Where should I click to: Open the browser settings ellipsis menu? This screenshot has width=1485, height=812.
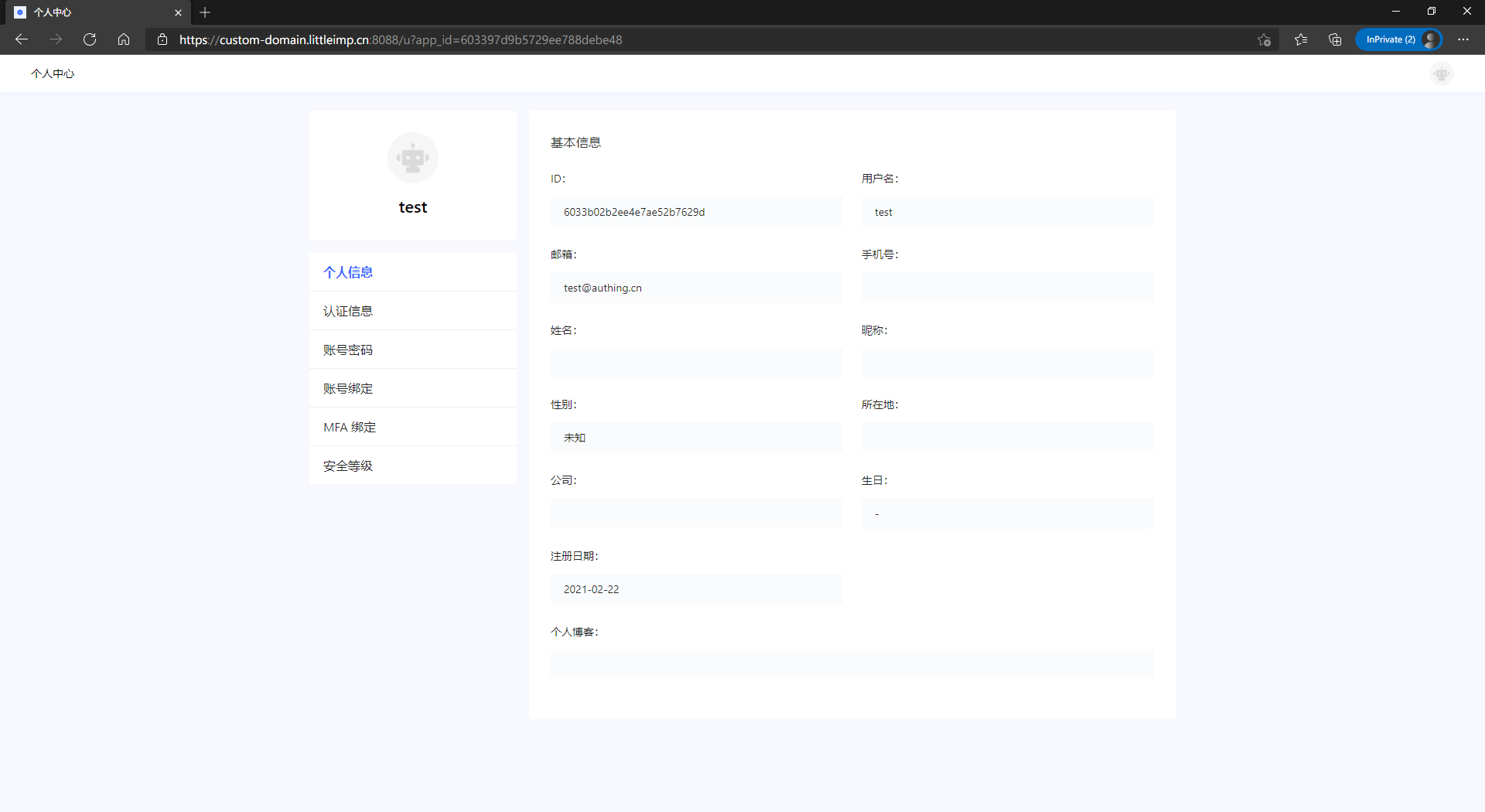1463,39
